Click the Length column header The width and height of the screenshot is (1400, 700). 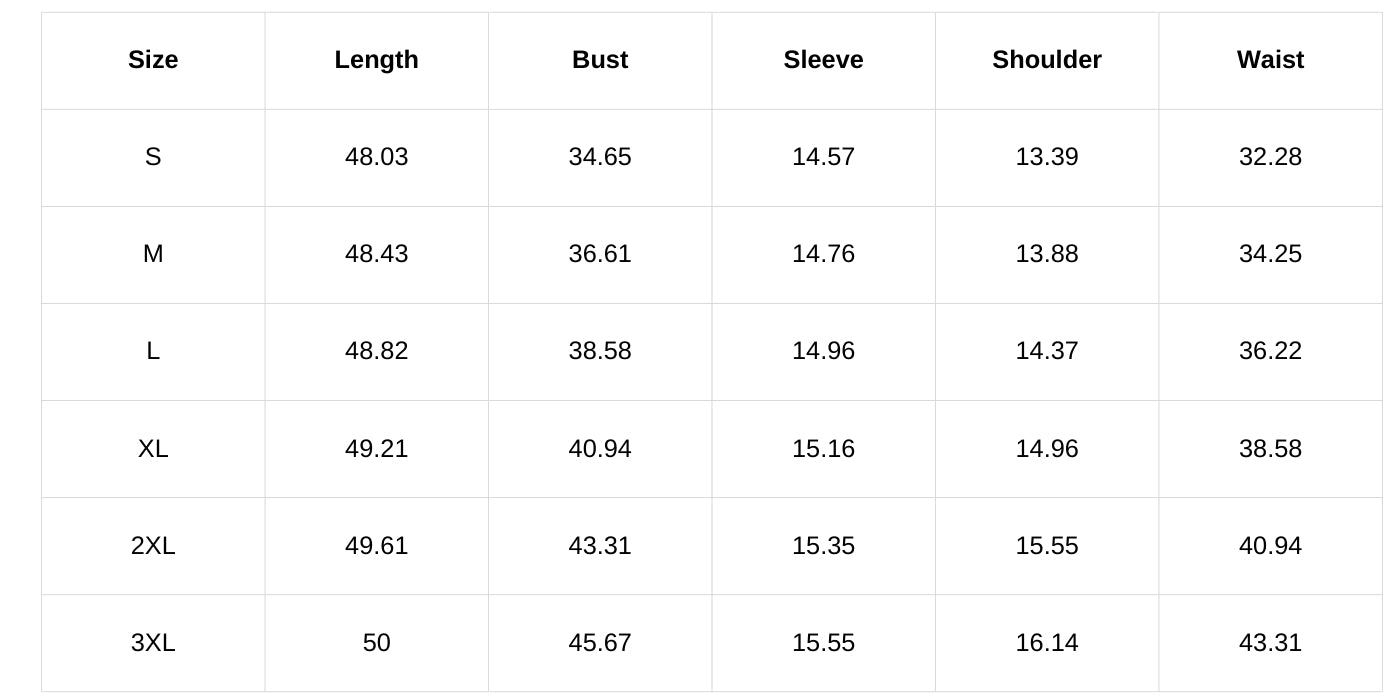376,60
